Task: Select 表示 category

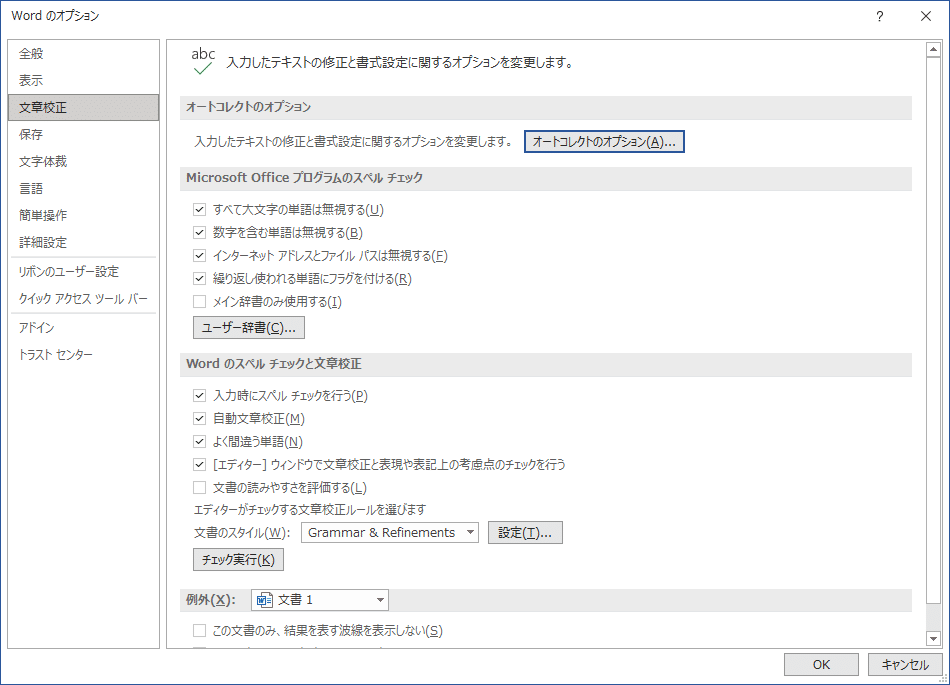Action: click(x=84, y=80)
